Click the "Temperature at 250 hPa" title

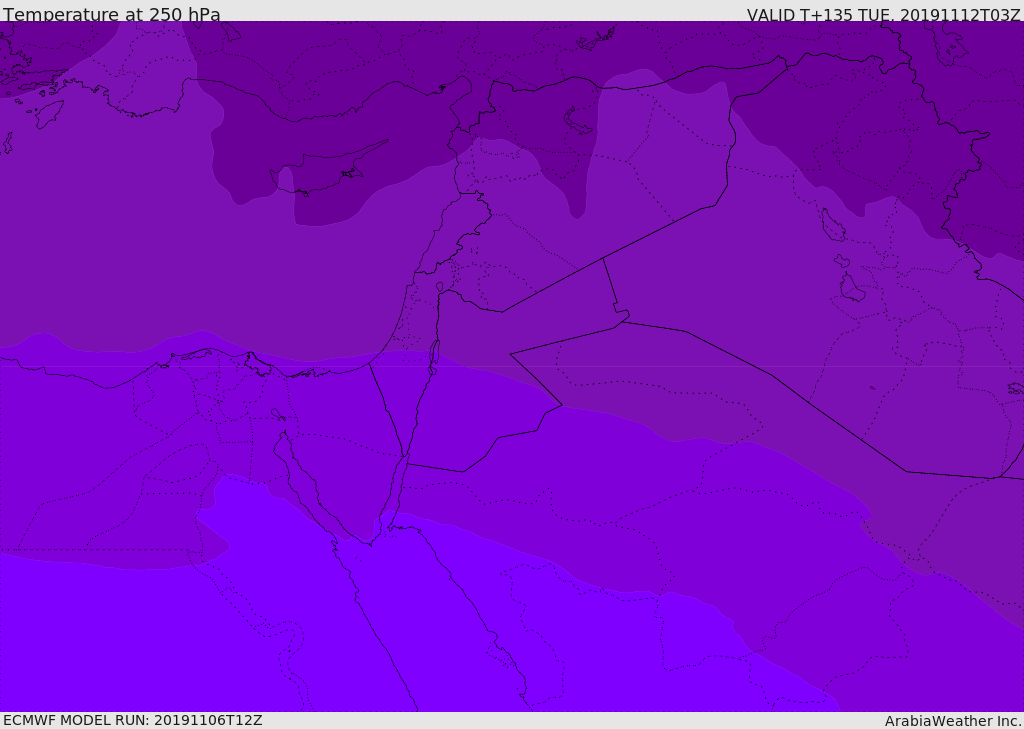[x=111, y=15]
